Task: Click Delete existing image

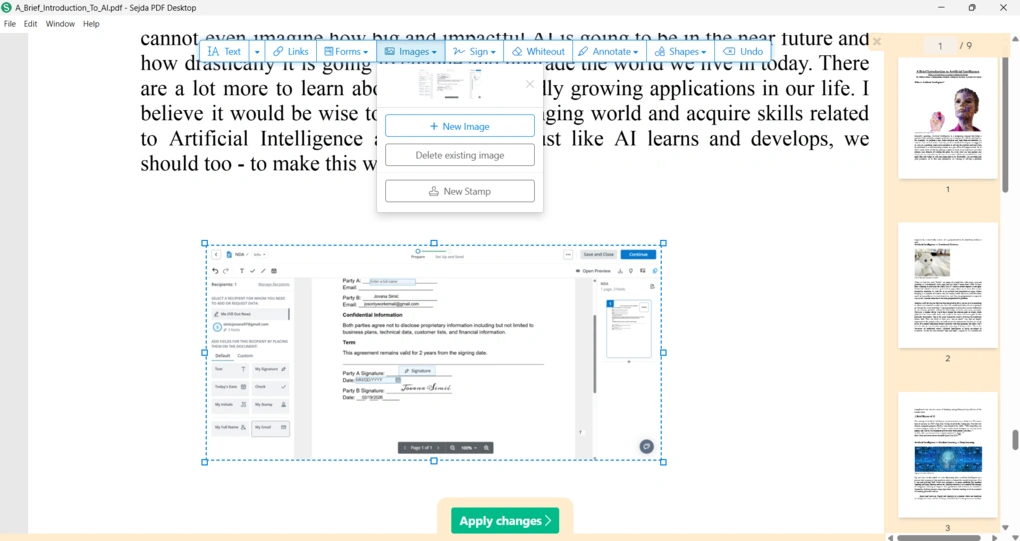Action: [x=460, y=155]
